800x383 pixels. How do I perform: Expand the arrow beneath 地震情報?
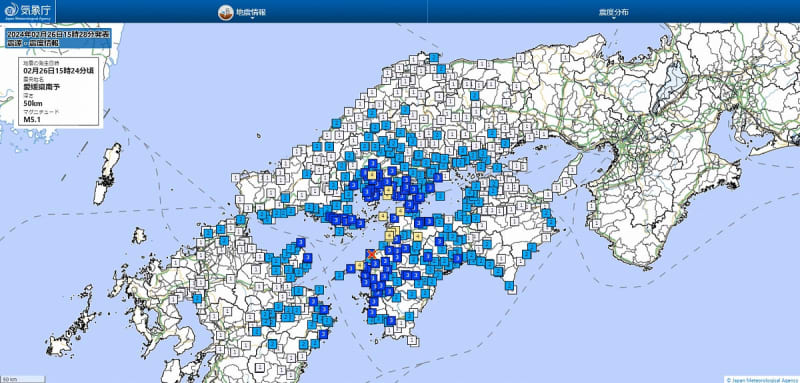coord(252,18)
